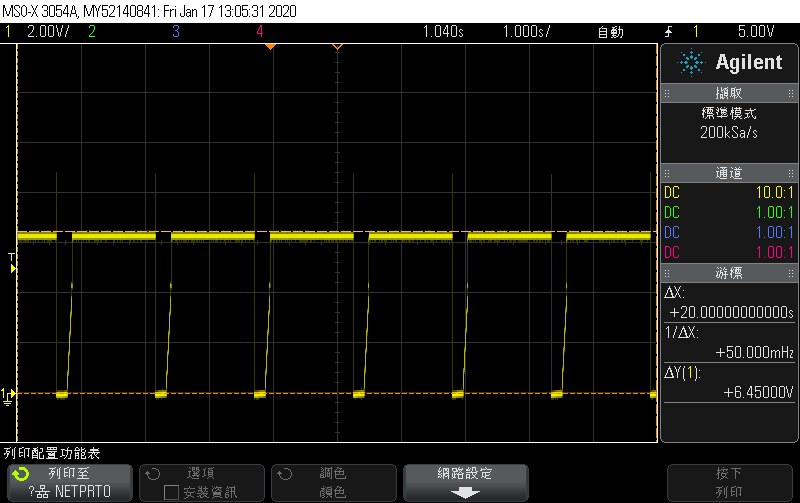
Task: Click the rising edge trigger symbol
Action: pos(668,32)
